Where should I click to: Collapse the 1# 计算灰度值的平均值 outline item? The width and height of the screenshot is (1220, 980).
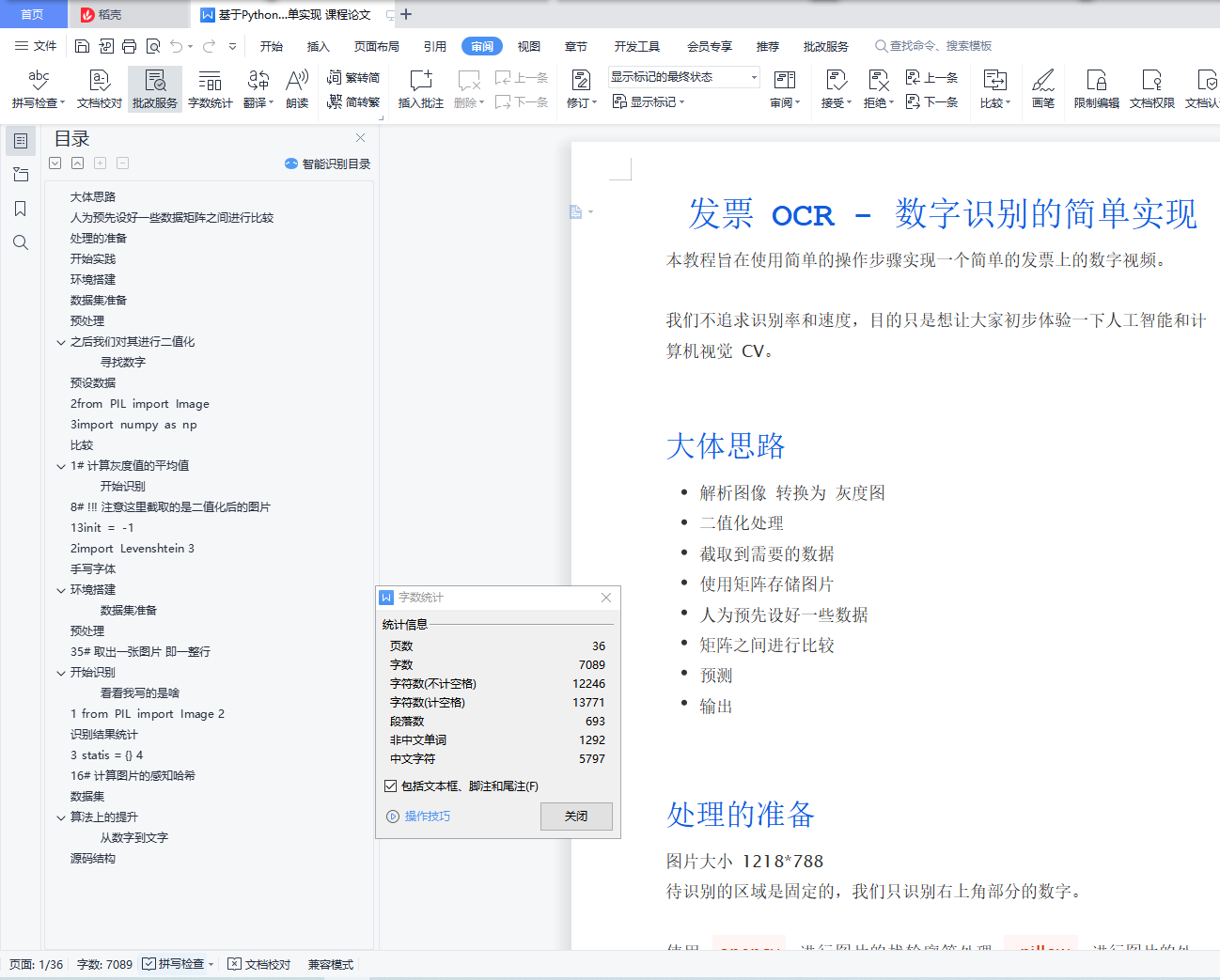tap(61, 467)
